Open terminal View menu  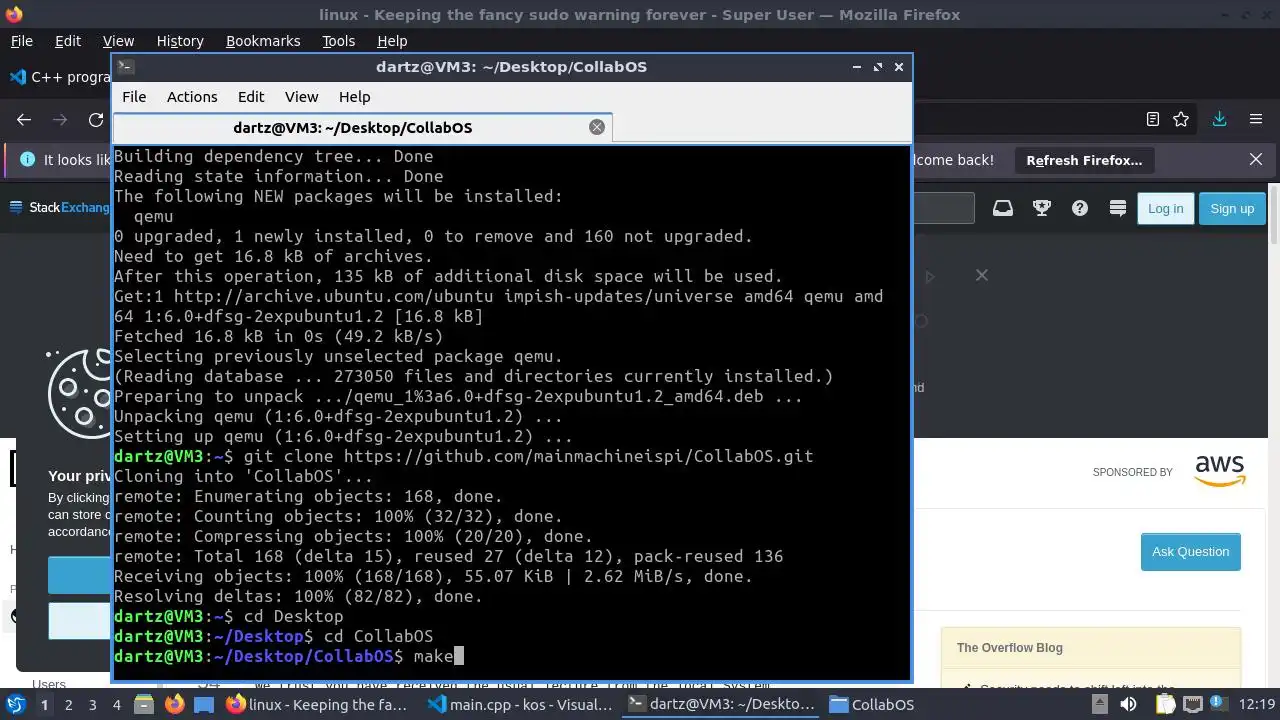click(x=301, y=97)
